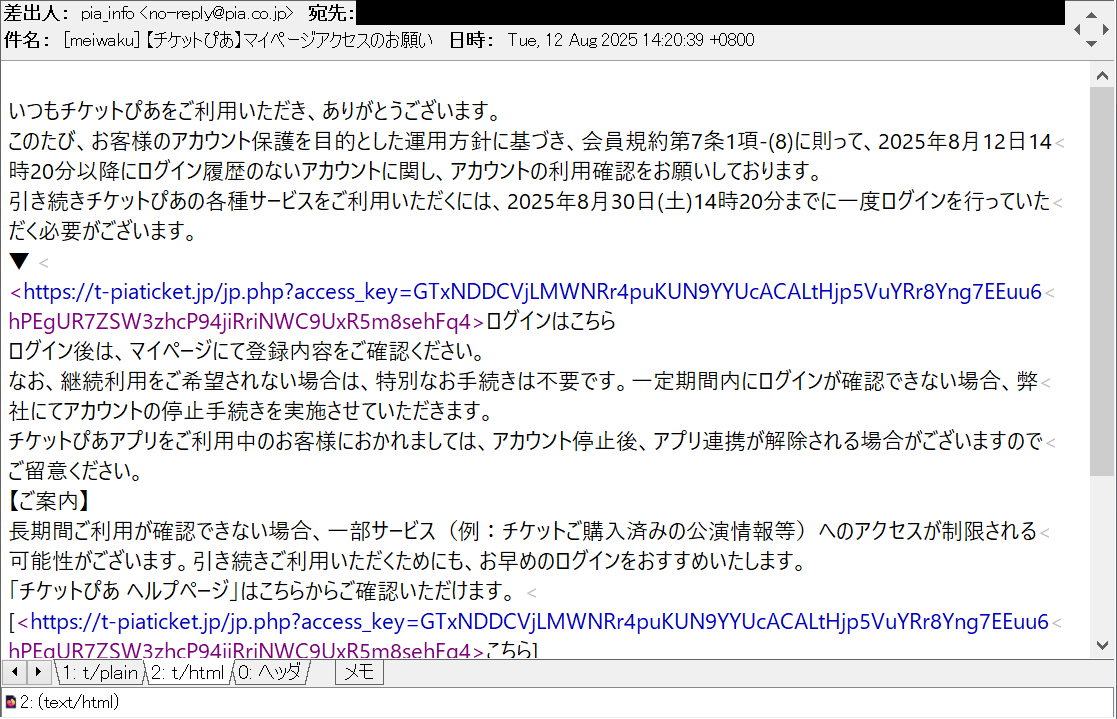The width and height of the screenshot is (1117, 719).
Task: Open the first t-piaticket.jp login link
Action: [x=532, y=291]
